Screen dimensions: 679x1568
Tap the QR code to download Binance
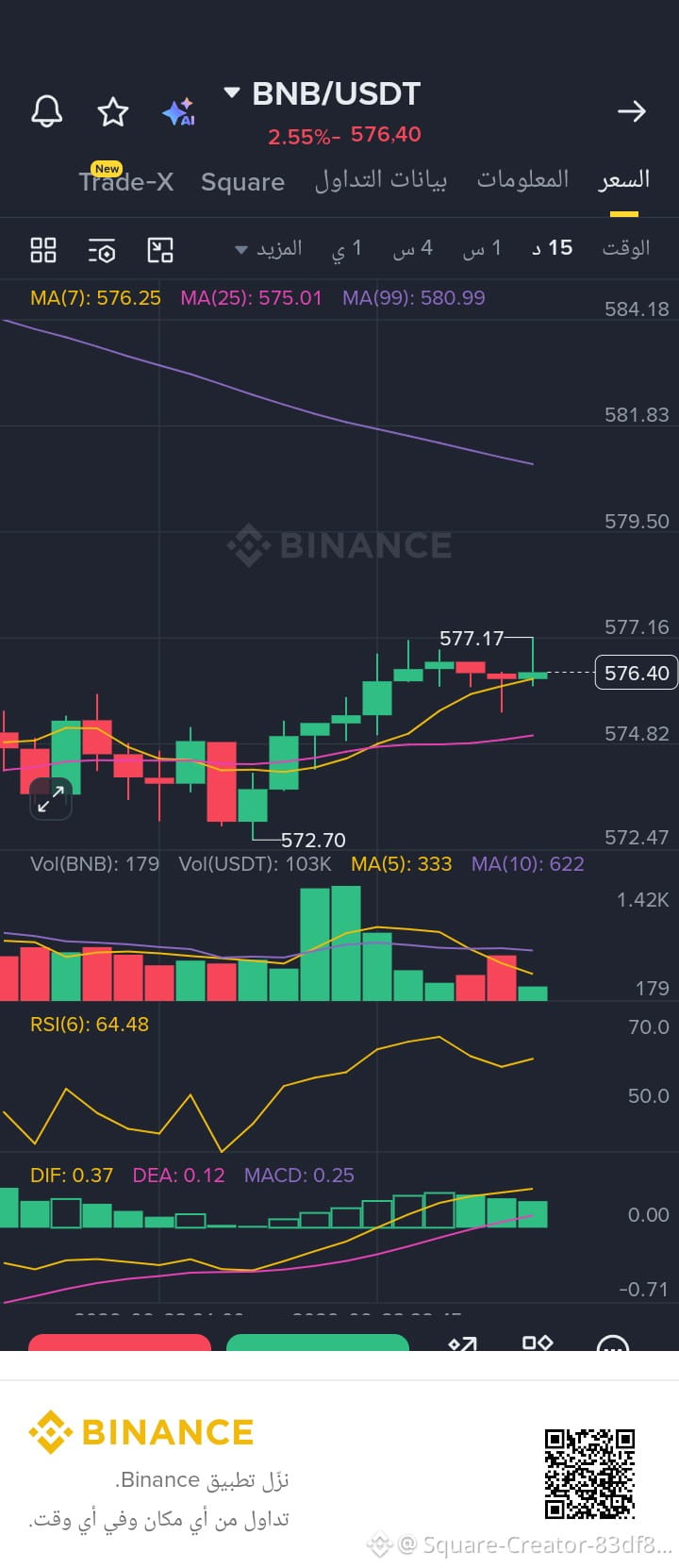pos(589,1474)
